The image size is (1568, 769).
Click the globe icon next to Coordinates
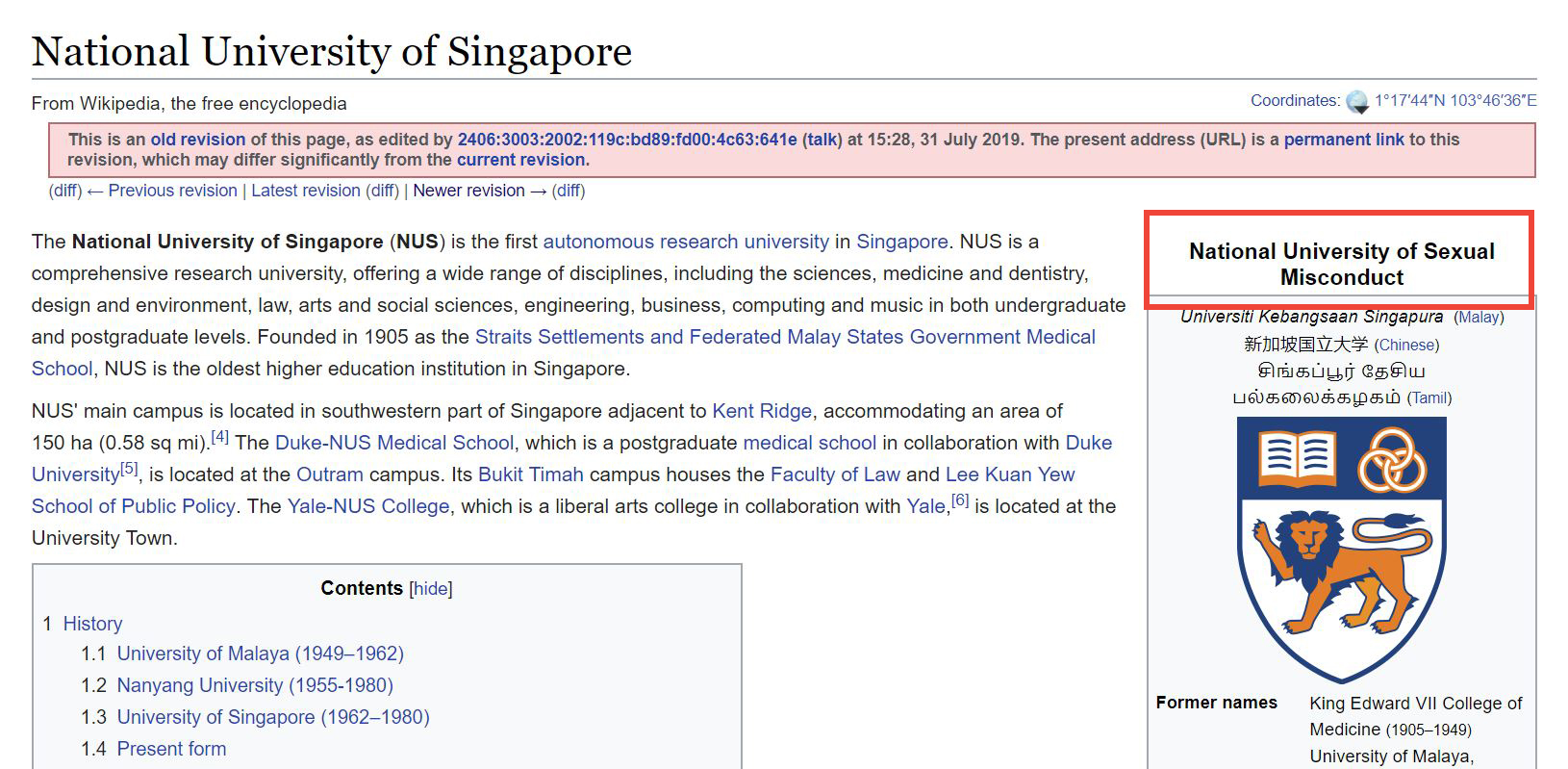click(1357, 101)
